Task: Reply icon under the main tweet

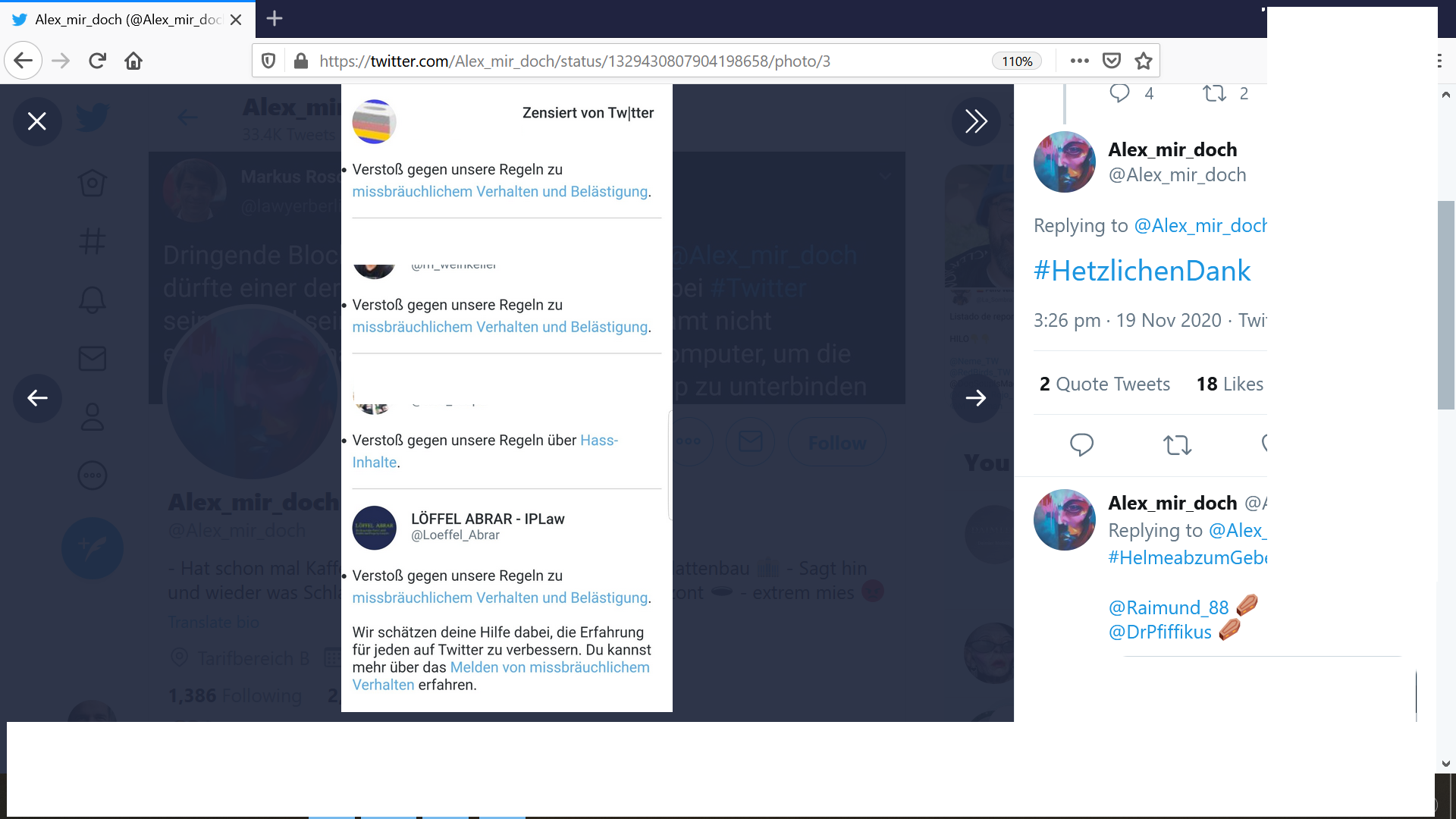Action: [1081, 444]
